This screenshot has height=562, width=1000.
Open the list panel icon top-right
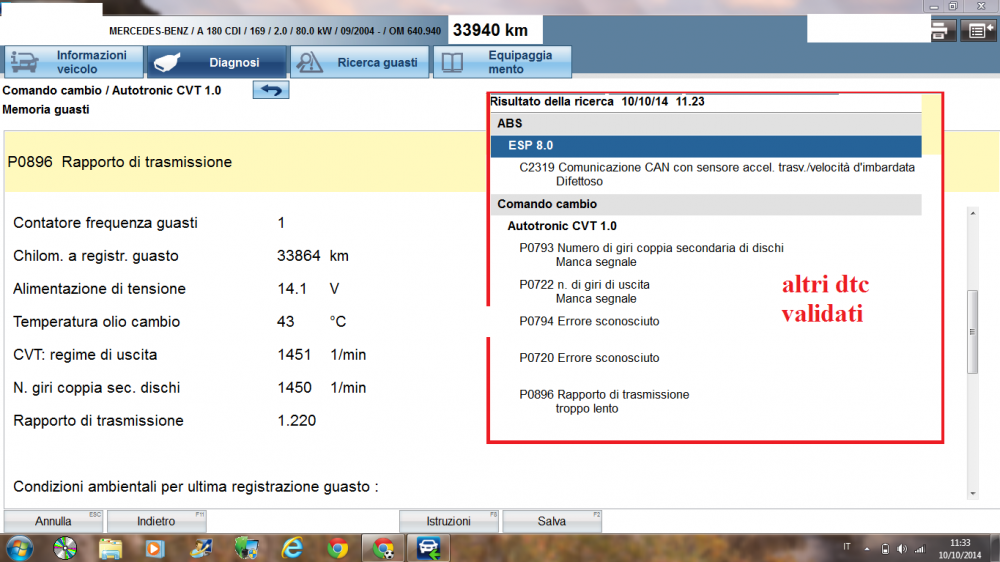tap(980, 31)
